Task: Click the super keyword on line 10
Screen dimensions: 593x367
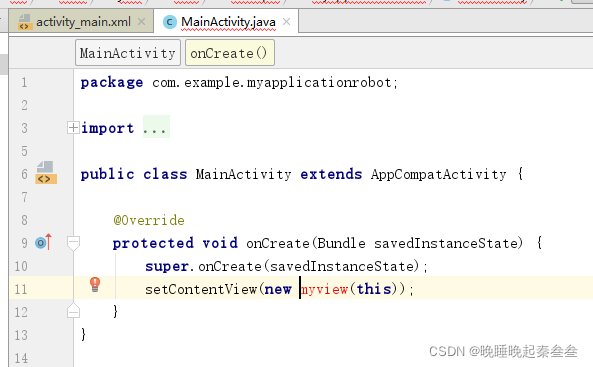Action: click(x=166, y=267)
